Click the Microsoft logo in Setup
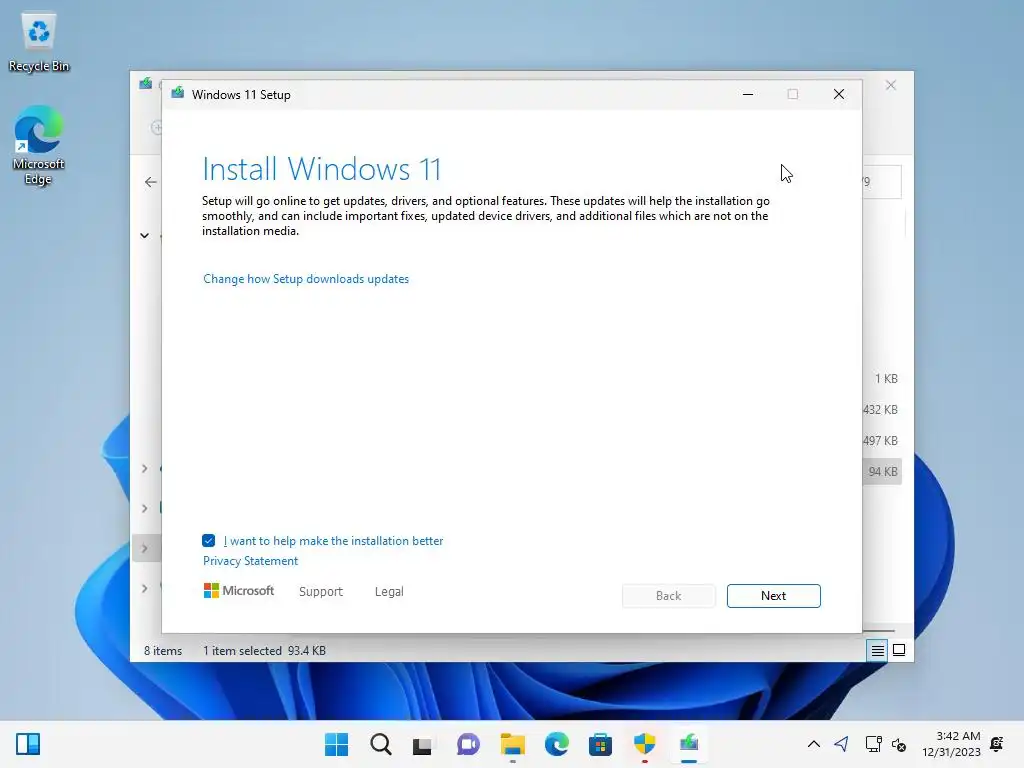The width and height of the screenshot is (1024, 768). 239,591
